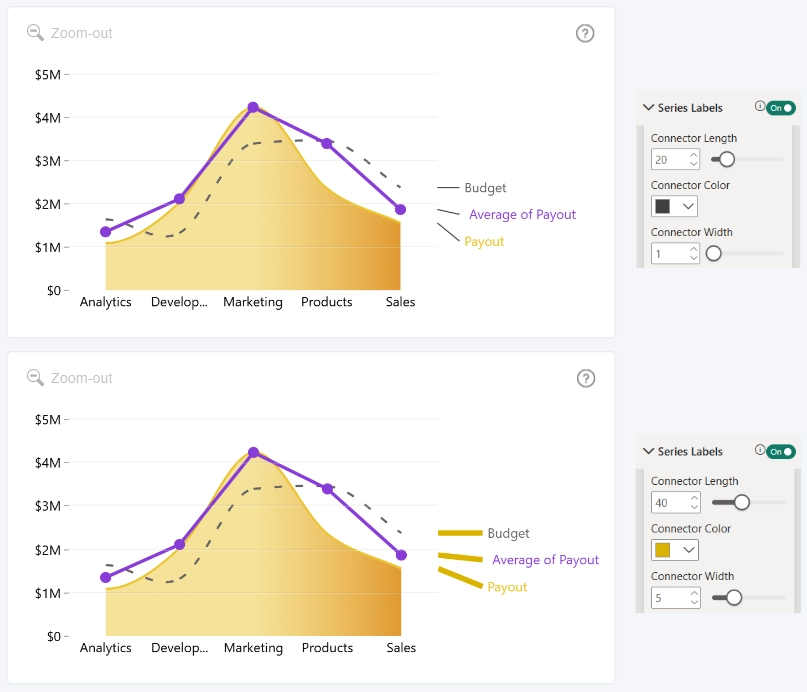Turn off the bottom Series Labels toggle
The image size is (807, 692).
[x=781, y=452]
